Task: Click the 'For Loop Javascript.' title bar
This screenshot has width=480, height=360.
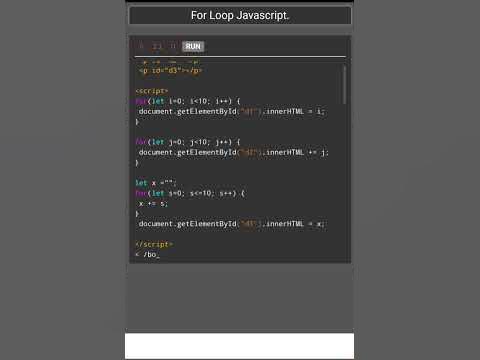Action: coord(240,15)
